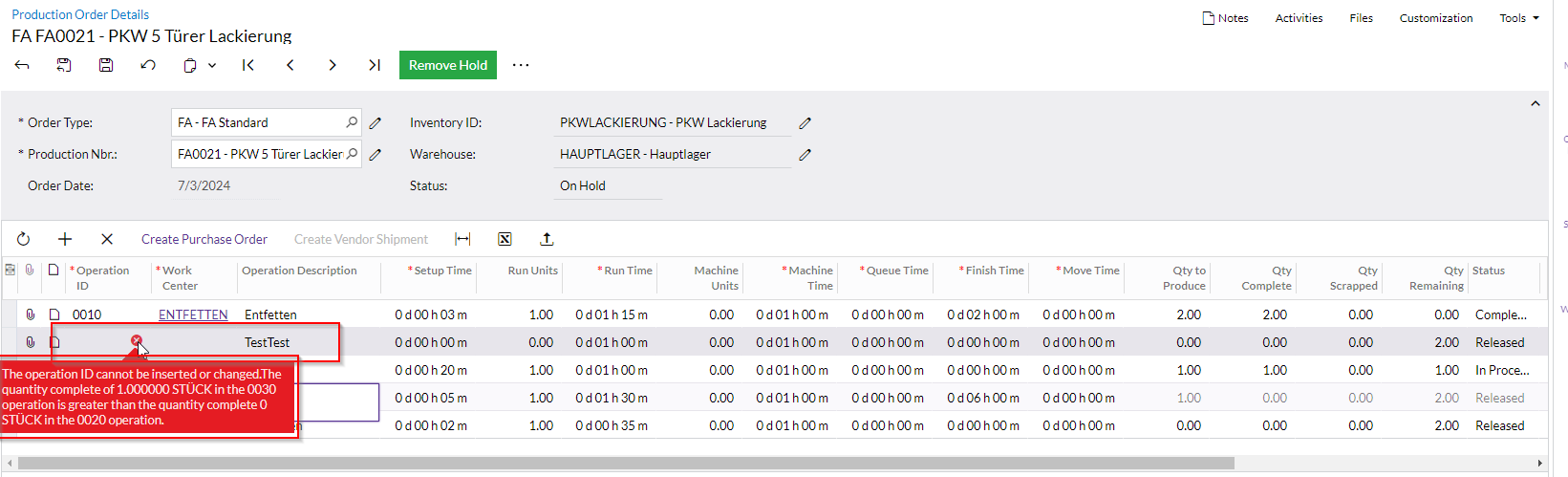The image size is (1568, 477).
Task: Go to the first record
Action: pos(248,65)
